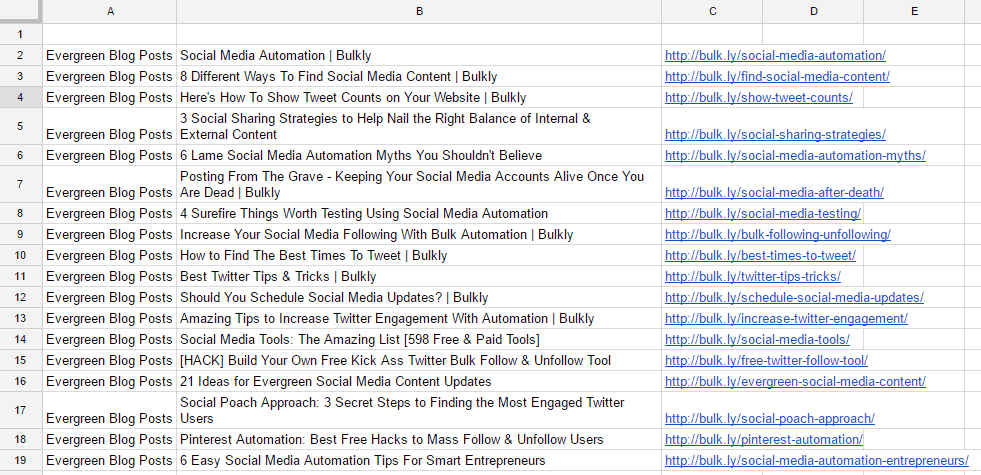Screen dimensions: 981x475
Task: Select row 4 header
Action: pyautogui.click(x=21, y=97)
